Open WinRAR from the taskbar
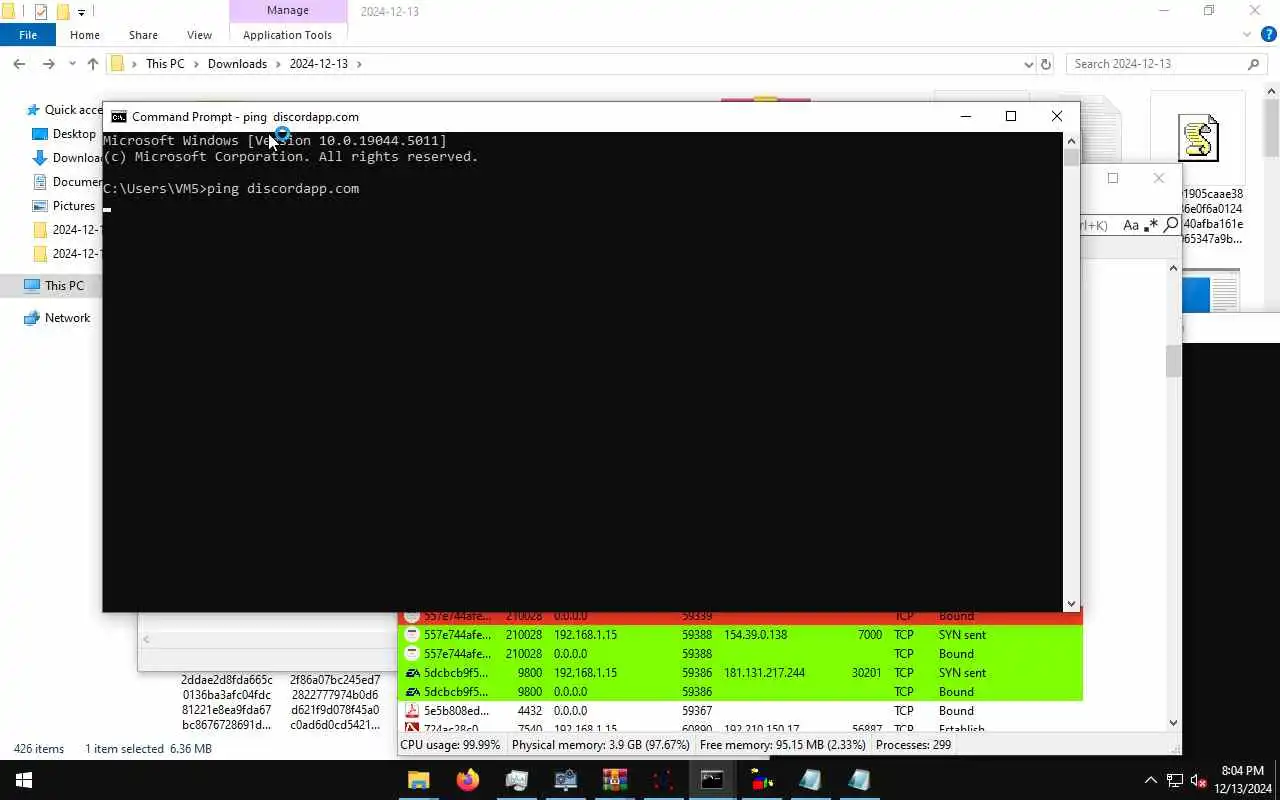Viewport: 1280px width, 800px height. click(614, 780)
